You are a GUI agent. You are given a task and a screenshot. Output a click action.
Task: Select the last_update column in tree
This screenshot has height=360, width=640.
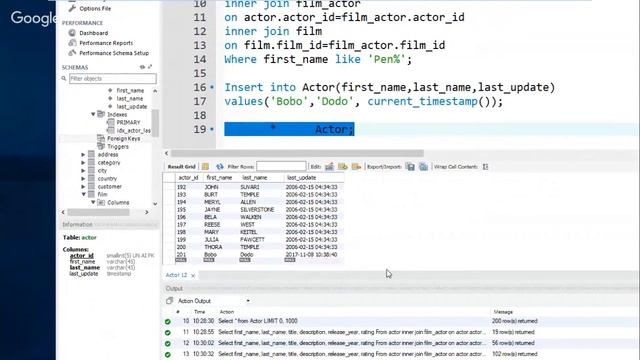(131, 107)
